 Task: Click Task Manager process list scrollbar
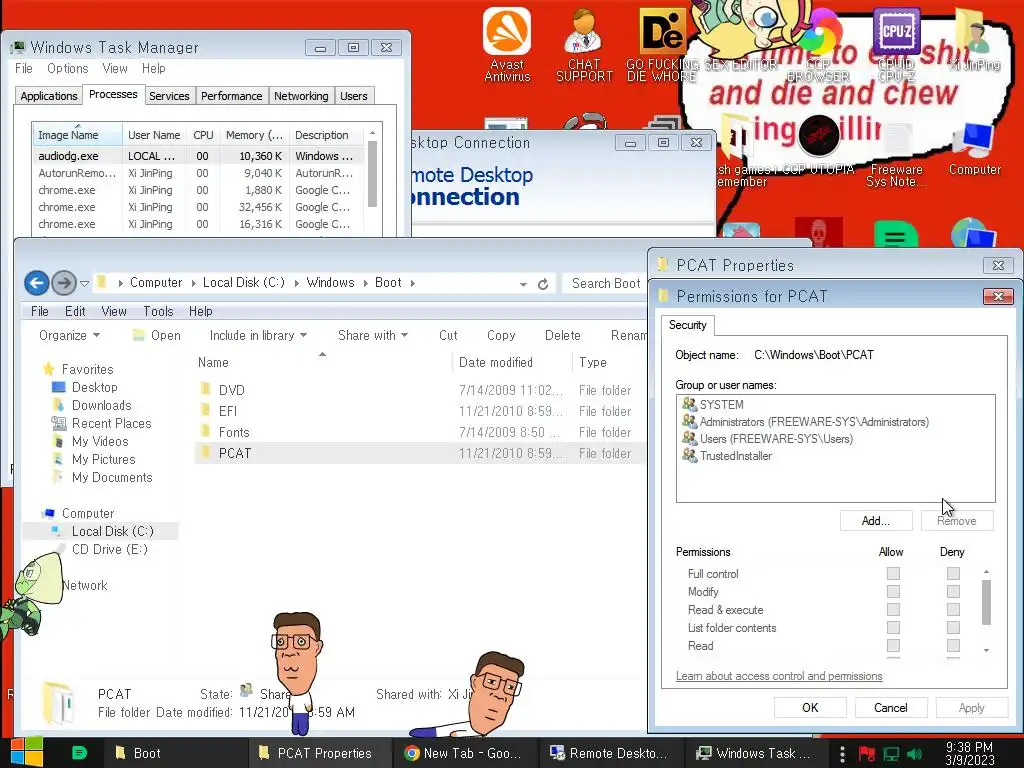pyautogui.click(x=372, y=174)
